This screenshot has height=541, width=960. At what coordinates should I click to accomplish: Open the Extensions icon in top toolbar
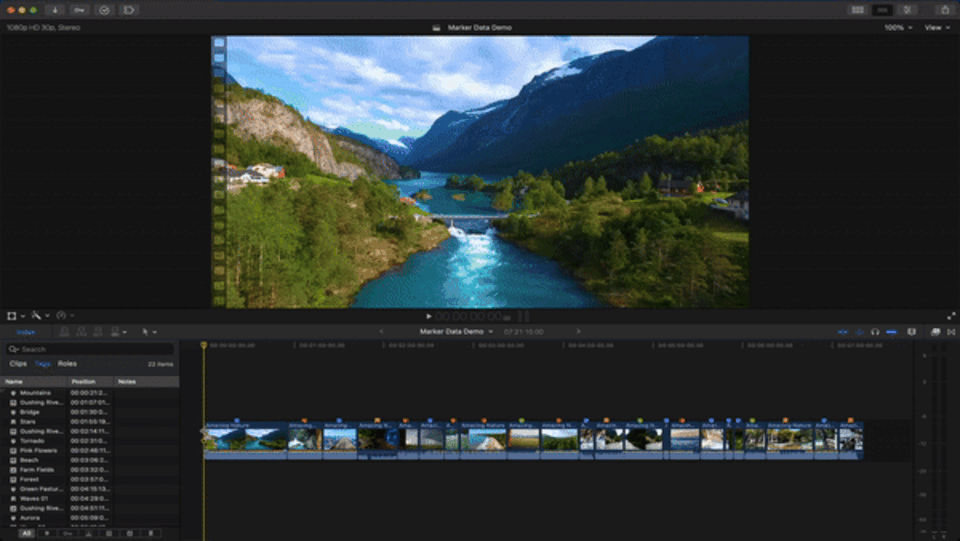pos(129,10)
